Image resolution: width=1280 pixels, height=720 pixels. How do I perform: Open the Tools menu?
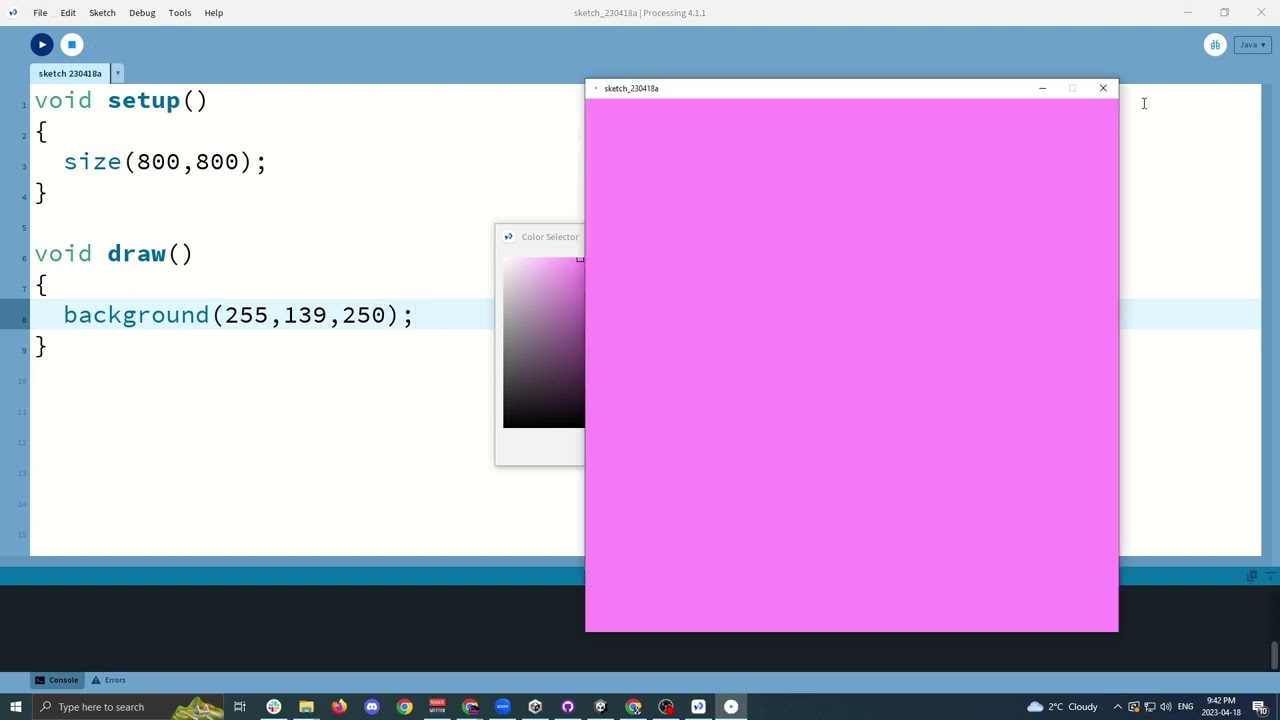click(180, 13)
